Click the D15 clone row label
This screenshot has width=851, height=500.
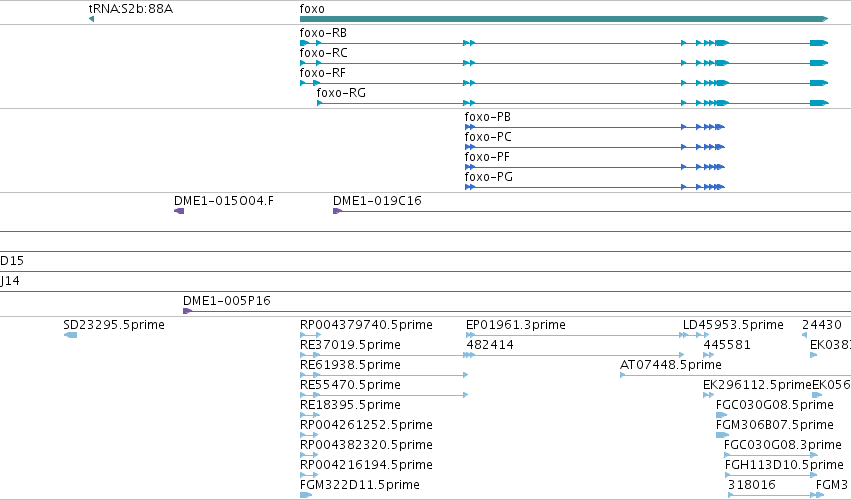[x=12, y=261]
